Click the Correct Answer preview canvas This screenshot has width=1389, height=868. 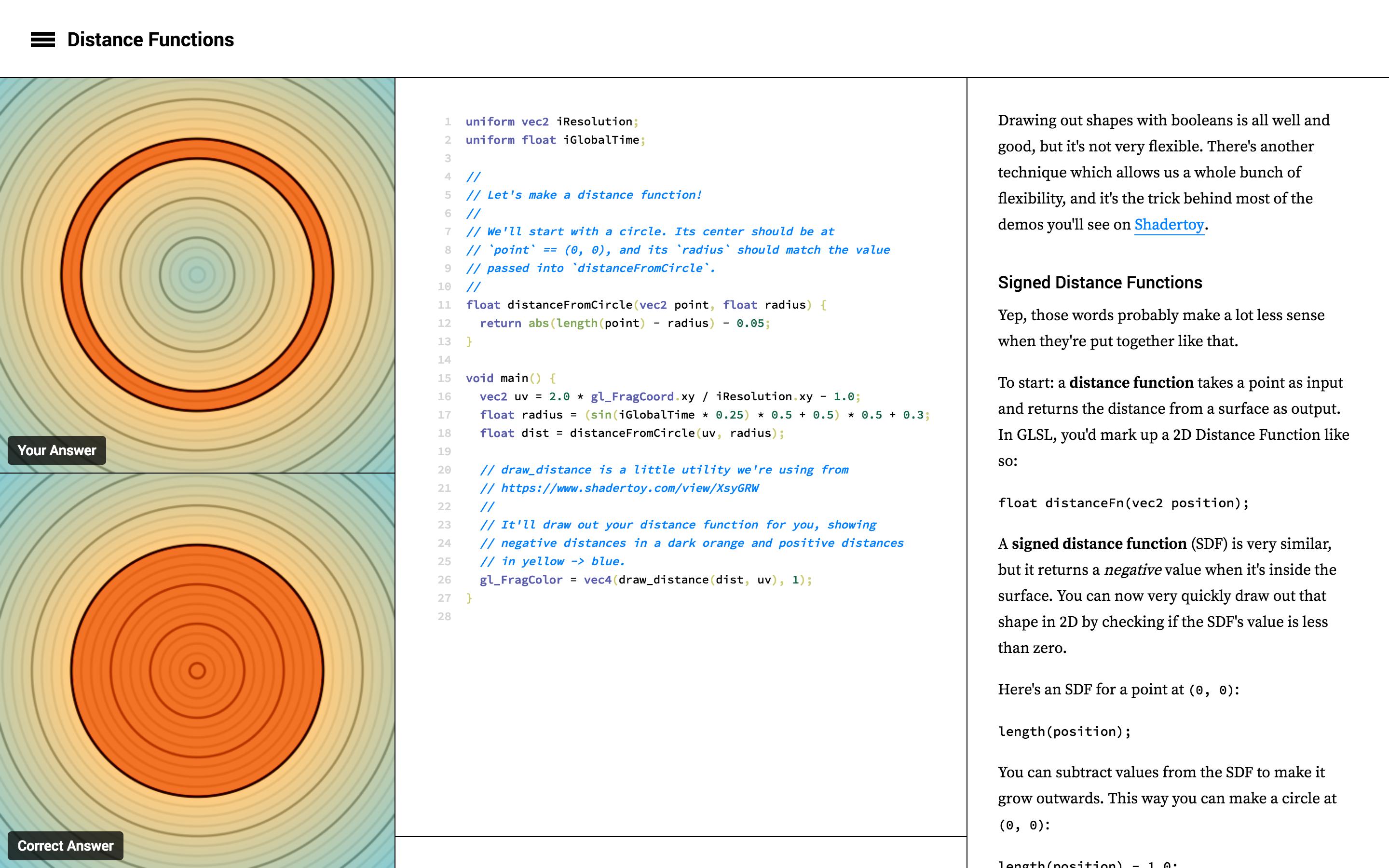click(197, 670)
